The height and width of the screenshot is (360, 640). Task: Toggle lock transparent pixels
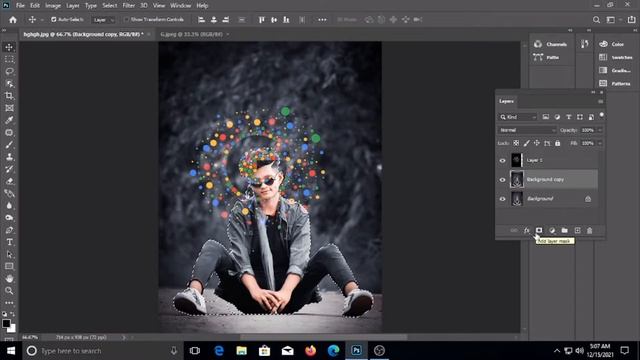[x=516, y=143]
